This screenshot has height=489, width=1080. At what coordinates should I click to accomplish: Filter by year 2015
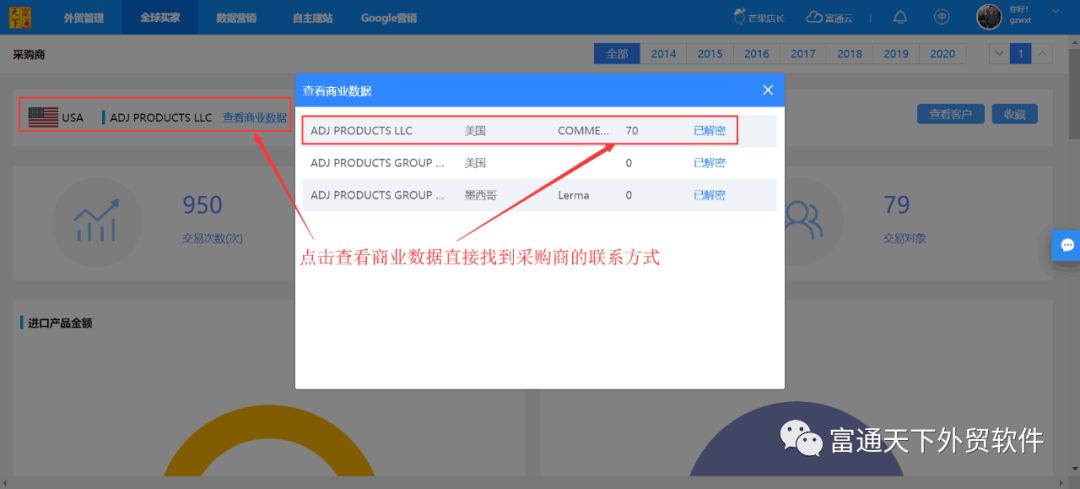click(710, 54)
